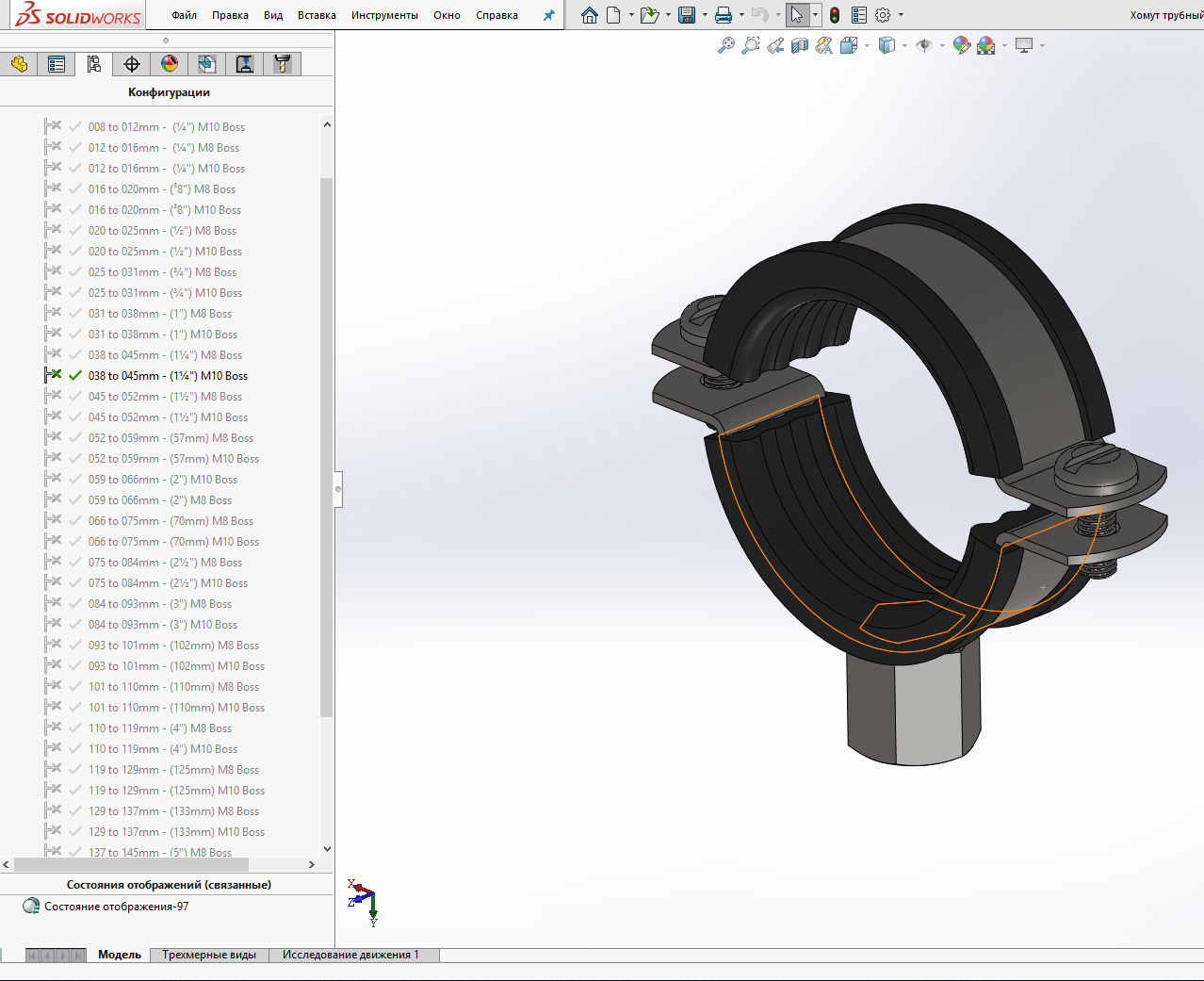Expand the Hide/Show Items eye dropdown
The image size is (1204, 981).
pyautogui.click(x=942, y=45)
